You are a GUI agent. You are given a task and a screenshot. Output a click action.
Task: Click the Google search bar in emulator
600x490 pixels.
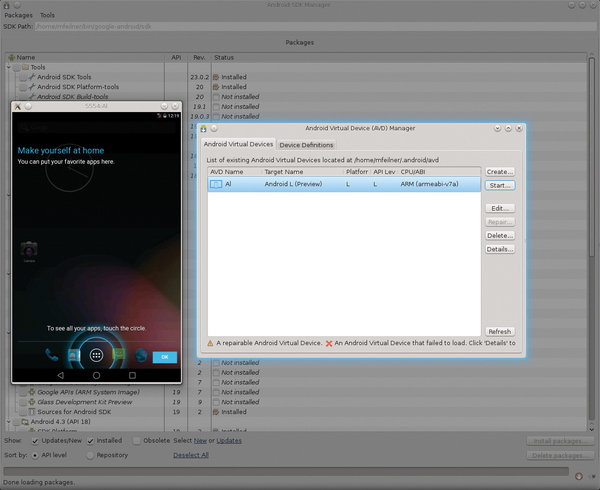coord(96,127)
